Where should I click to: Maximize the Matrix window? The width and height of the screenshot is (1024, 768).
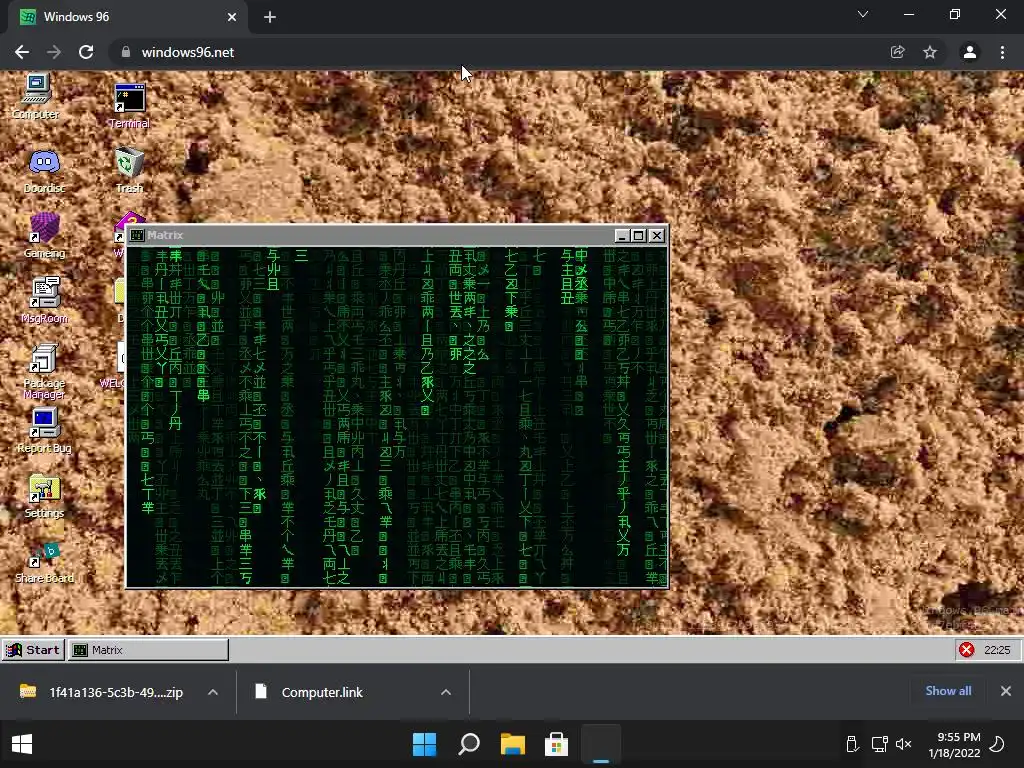click(x=639, y=235)
